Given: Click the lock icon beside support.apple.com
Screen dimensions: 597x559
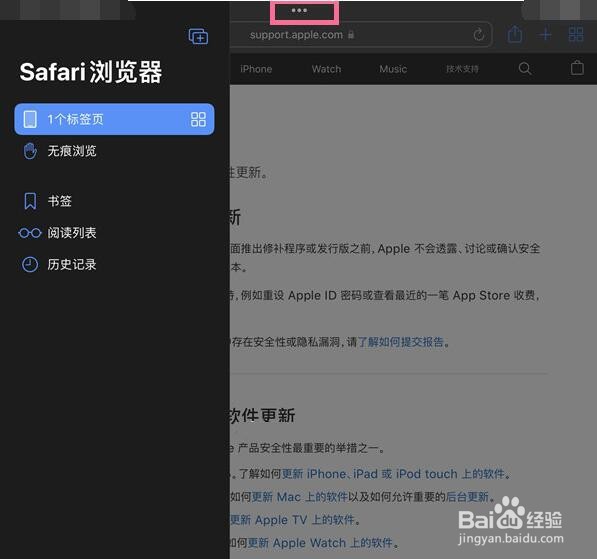Looking at the screenshot, I should coord(351,35).
